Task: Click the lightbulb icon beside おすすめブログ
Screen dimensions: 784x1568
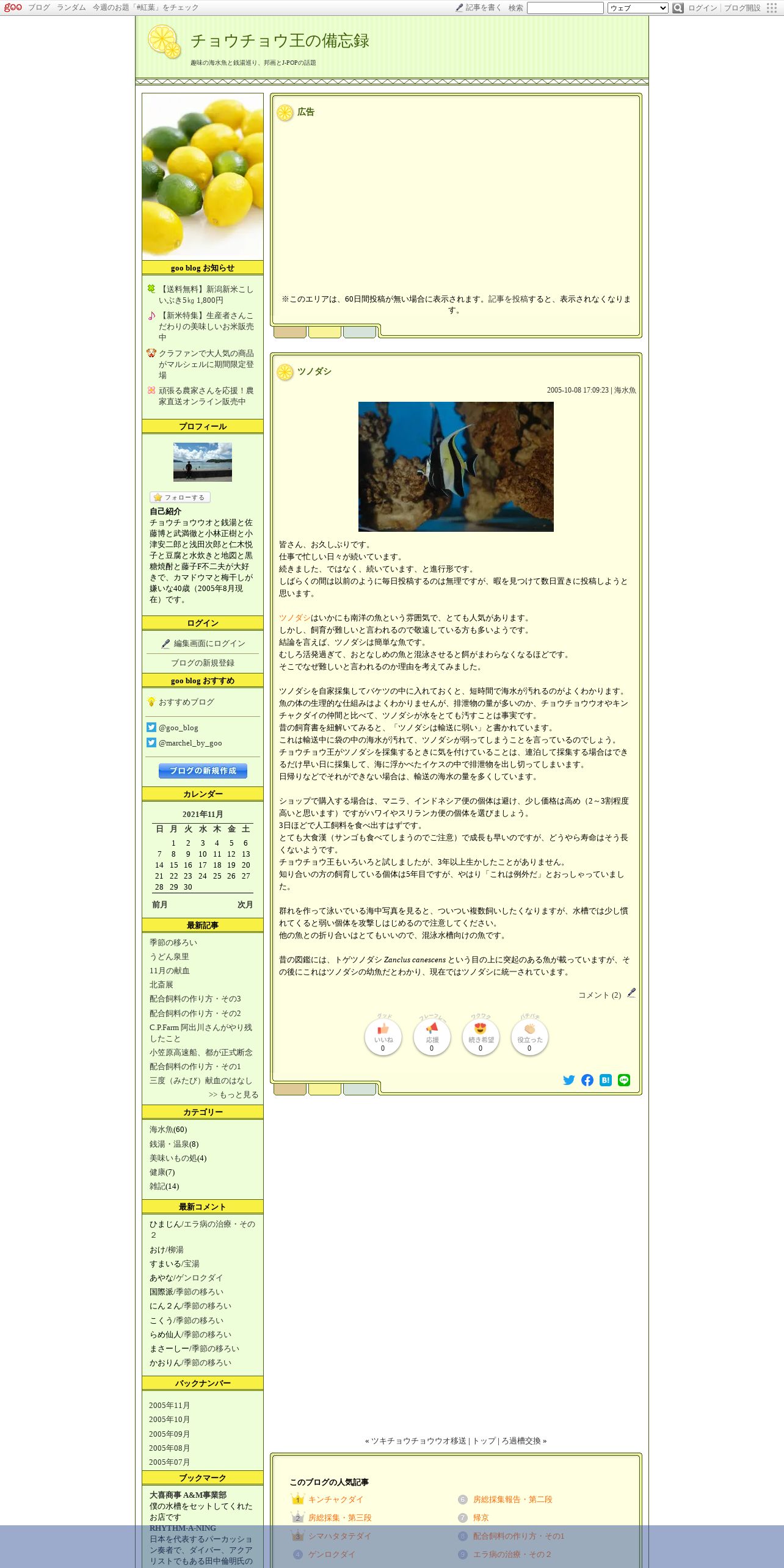Action: (151, 702)
